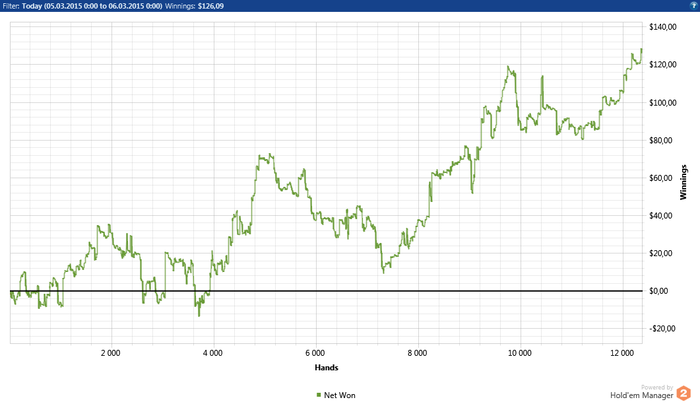Click the 2 000 hands axis label
The height and width of the screenshot is (404, 700).
111,353
